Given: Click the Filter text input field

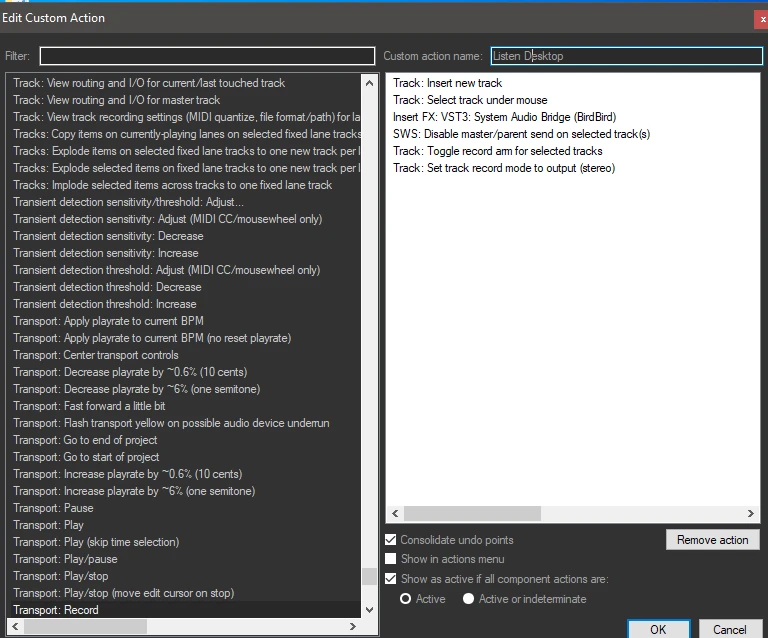Looking at the screenshot, I should tap(207, 56).
